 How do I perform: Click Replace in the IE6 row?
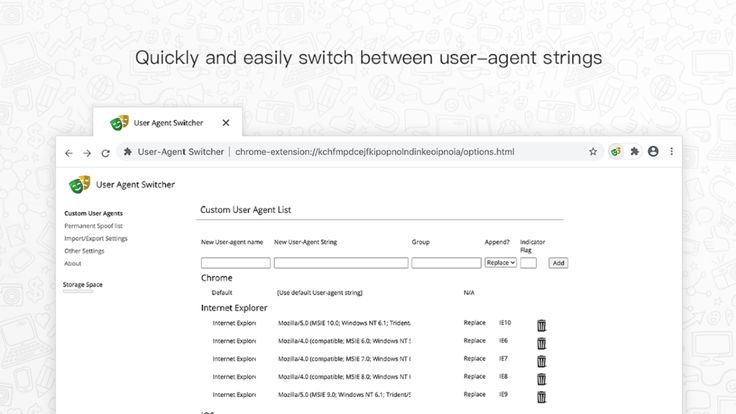[x=475, y=340]
